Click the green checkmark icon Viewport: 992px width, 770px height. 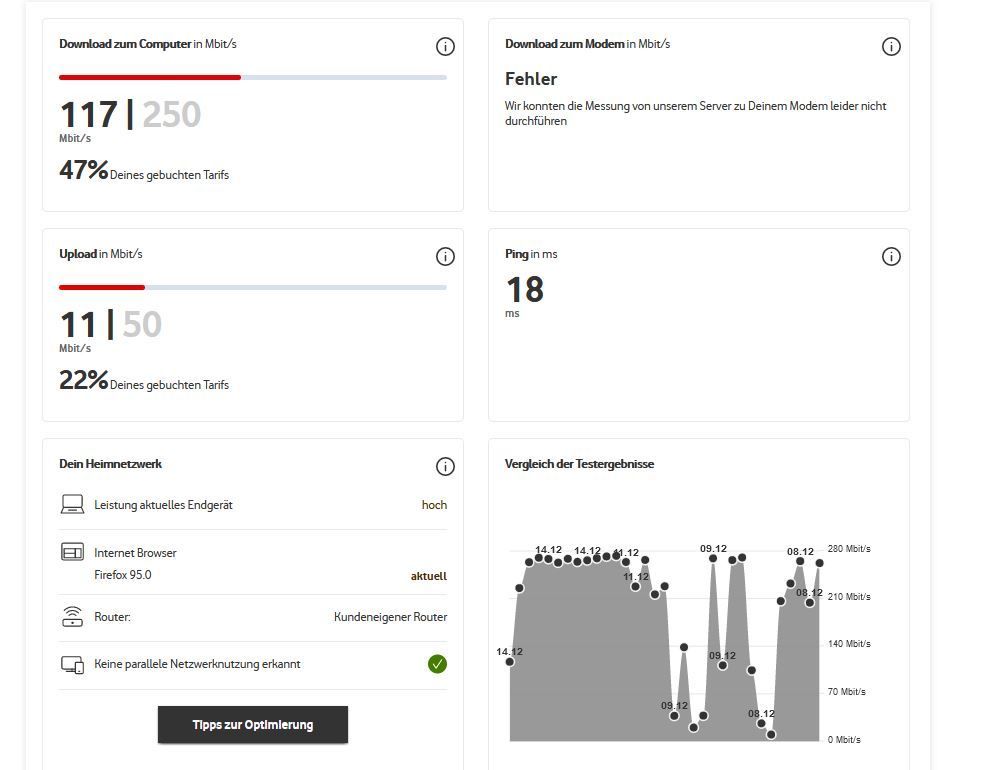pos(437,664)
